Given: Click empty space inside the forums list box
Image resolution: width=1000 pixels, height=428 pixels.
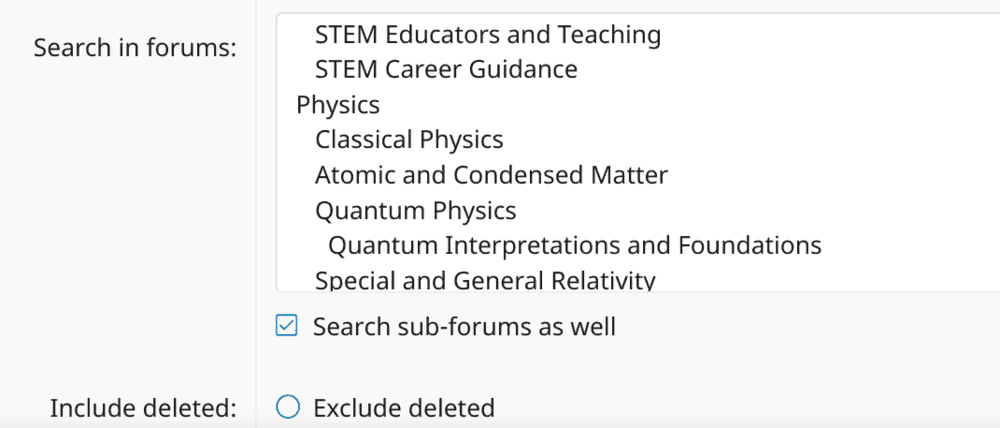Looking at the screenshot, I should [880, 150].
